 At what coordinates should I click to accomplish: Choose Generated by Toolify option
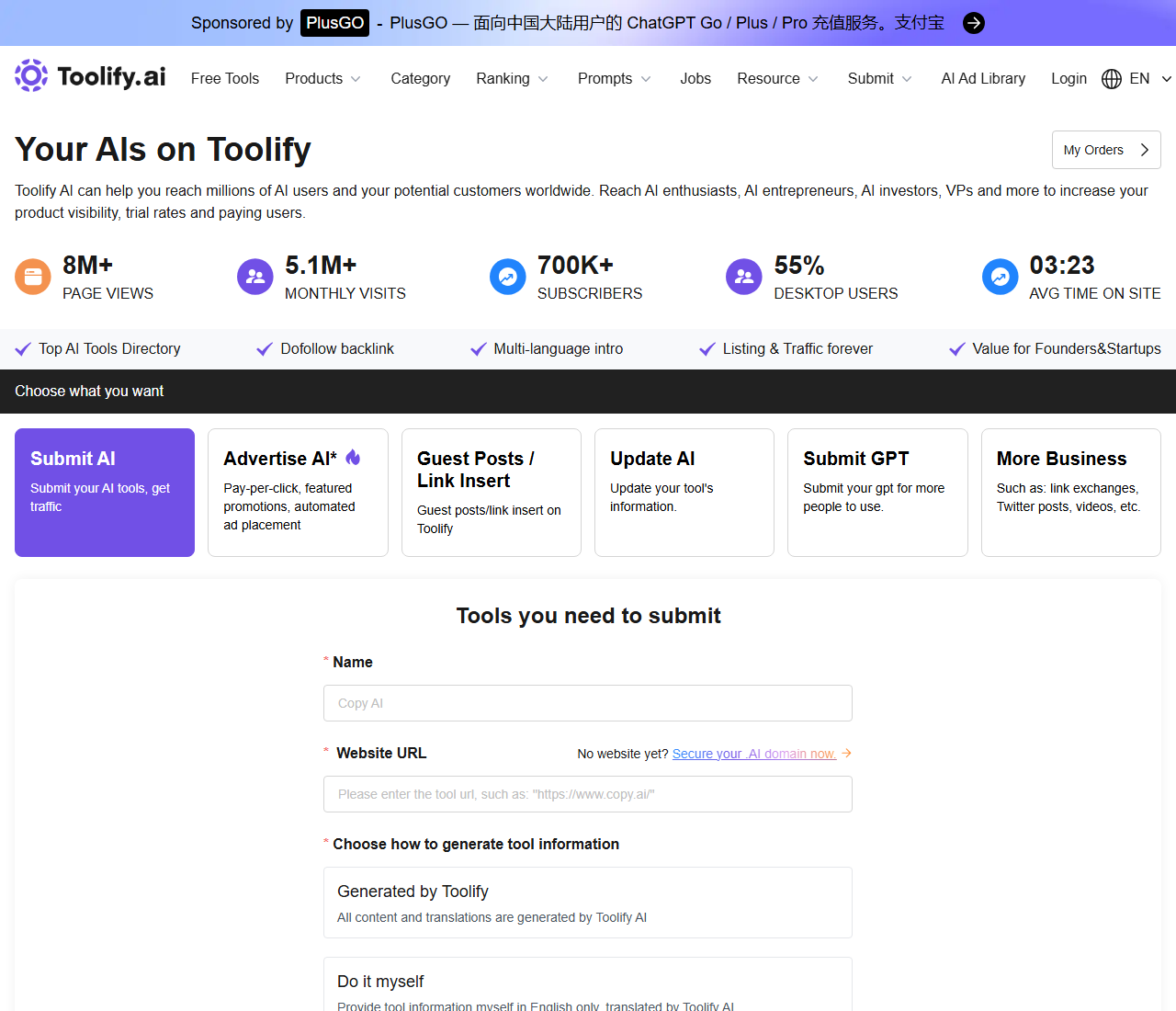588,903
